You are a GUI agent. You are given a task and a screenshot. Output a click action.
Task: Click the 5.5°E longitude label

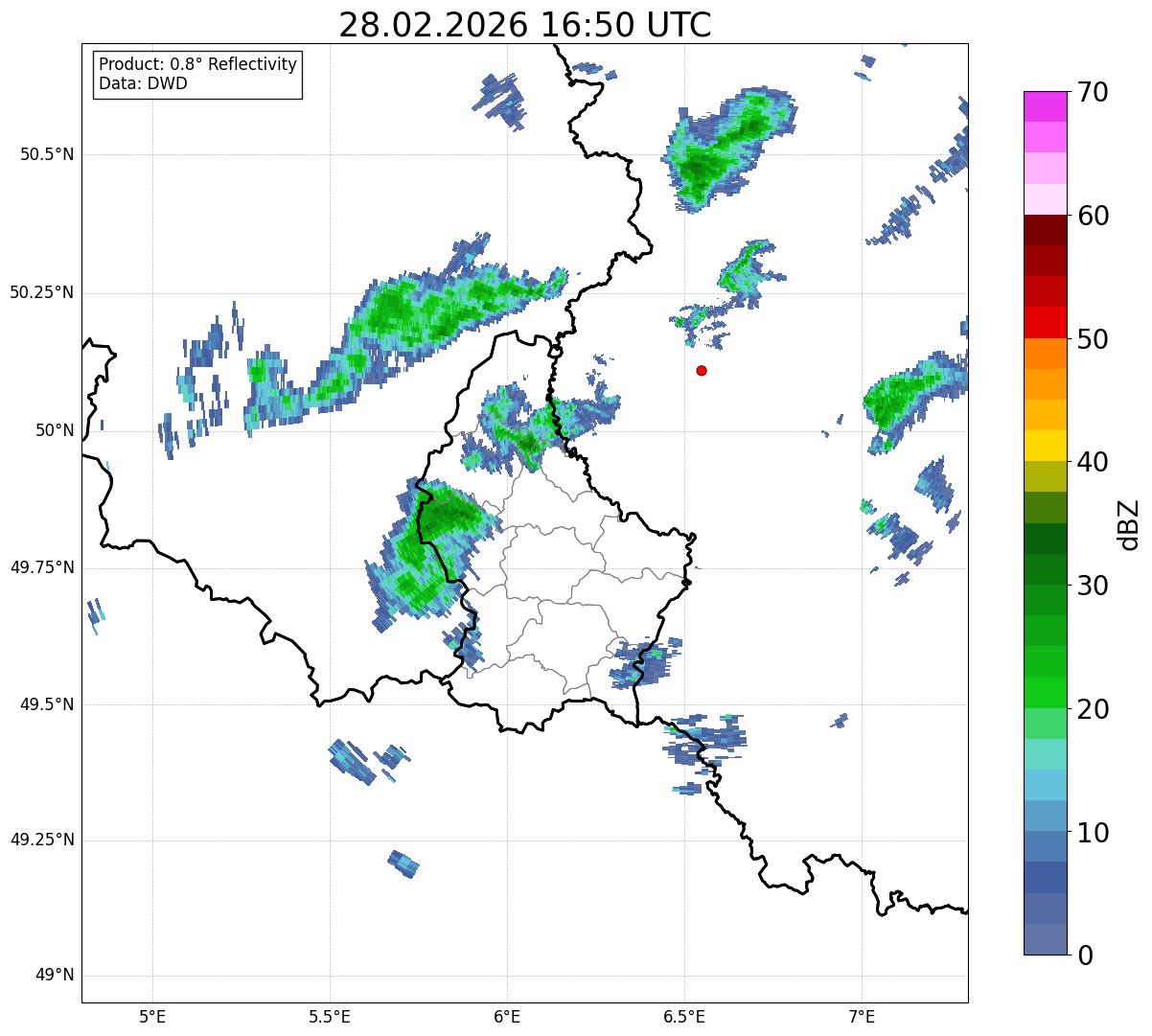click(330, 1016)
